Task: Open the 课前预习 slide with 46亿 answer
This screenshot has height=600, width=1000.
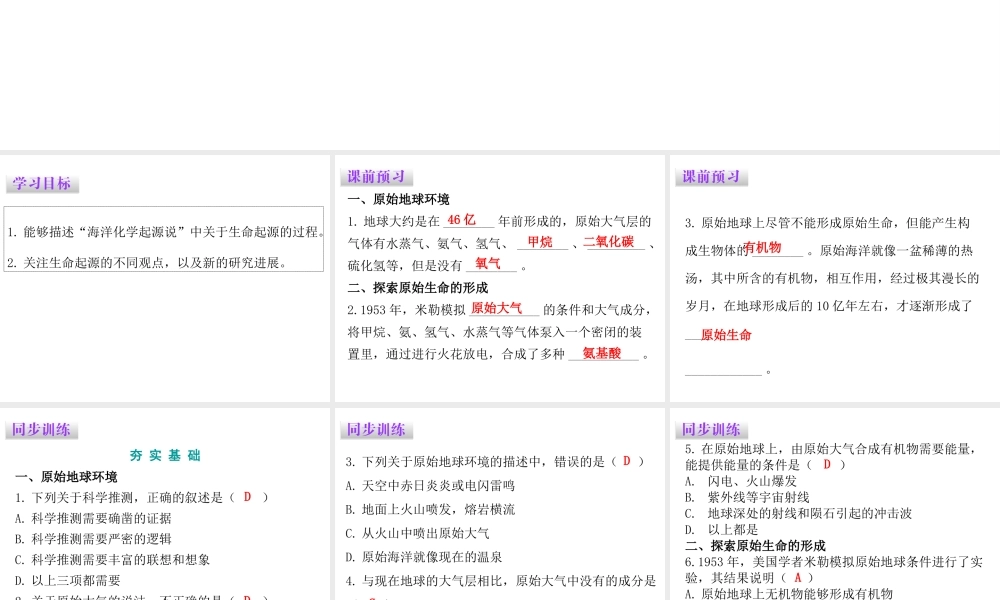Action: tap(499, 278)
